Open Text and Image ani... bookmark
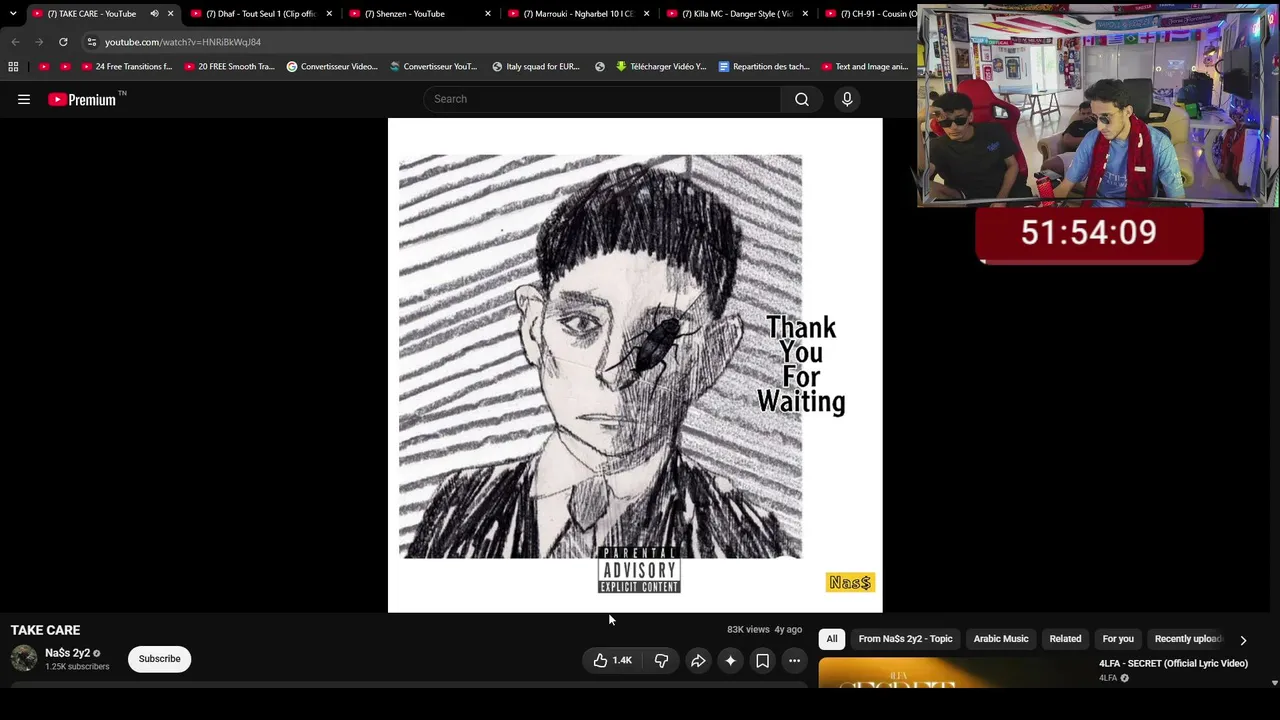The image size is (1280, 720). tap(865, 67)
